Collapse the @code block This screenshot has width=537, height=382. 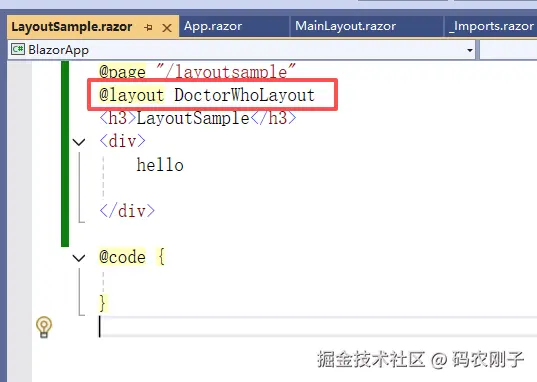coord(79,258)
